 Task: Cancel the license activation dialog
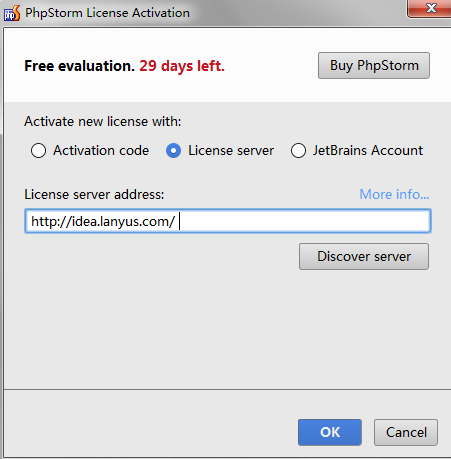[406, 432]
